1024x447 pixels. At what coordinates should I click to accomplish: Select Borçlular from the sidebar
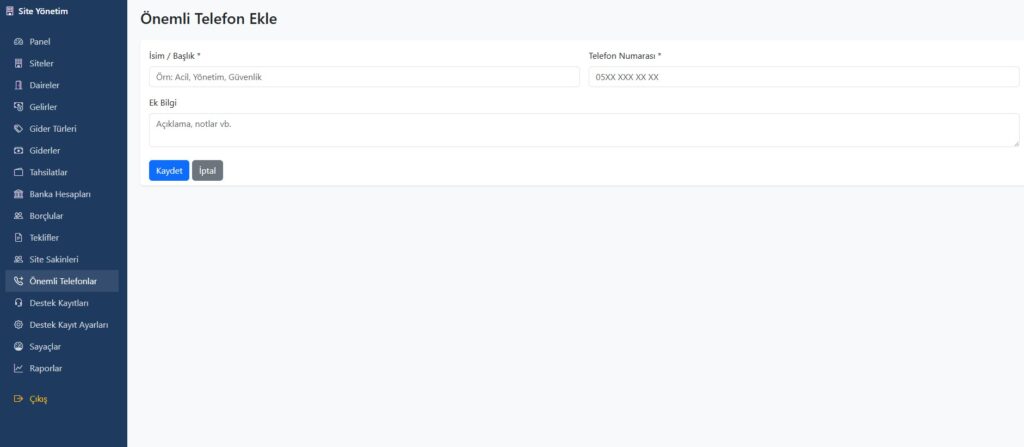[x=46, y=216]
